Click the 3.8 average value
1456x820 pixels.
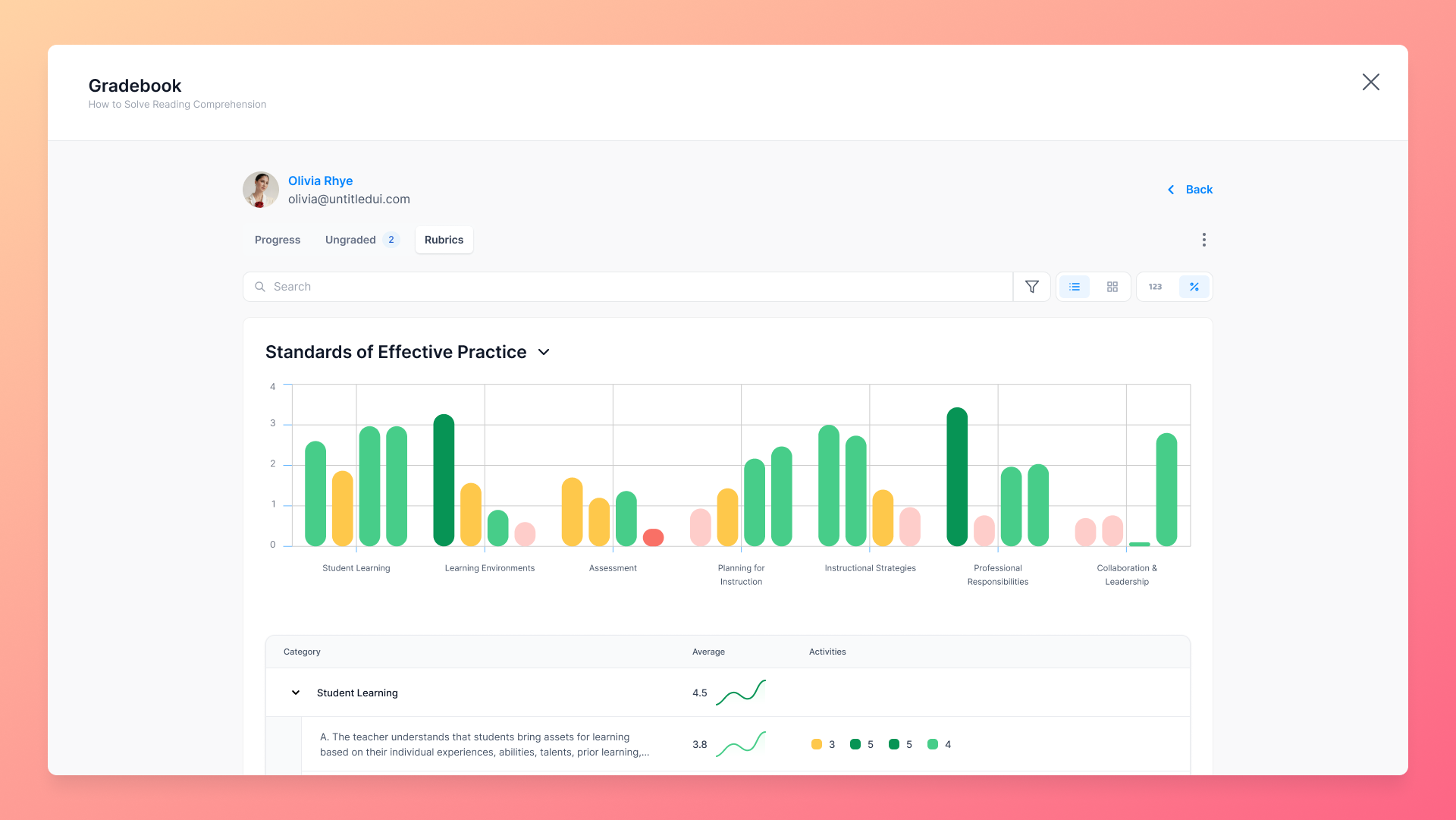[699, 744]
